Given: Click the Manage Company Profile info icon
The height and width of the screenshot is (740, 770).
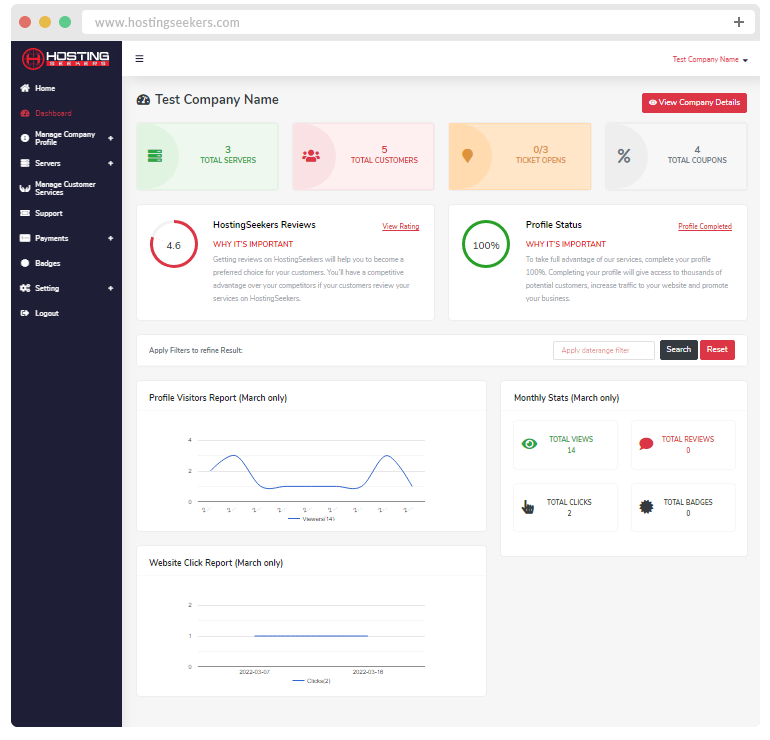Looking at the screenshot, I should (x=25, y=138).
